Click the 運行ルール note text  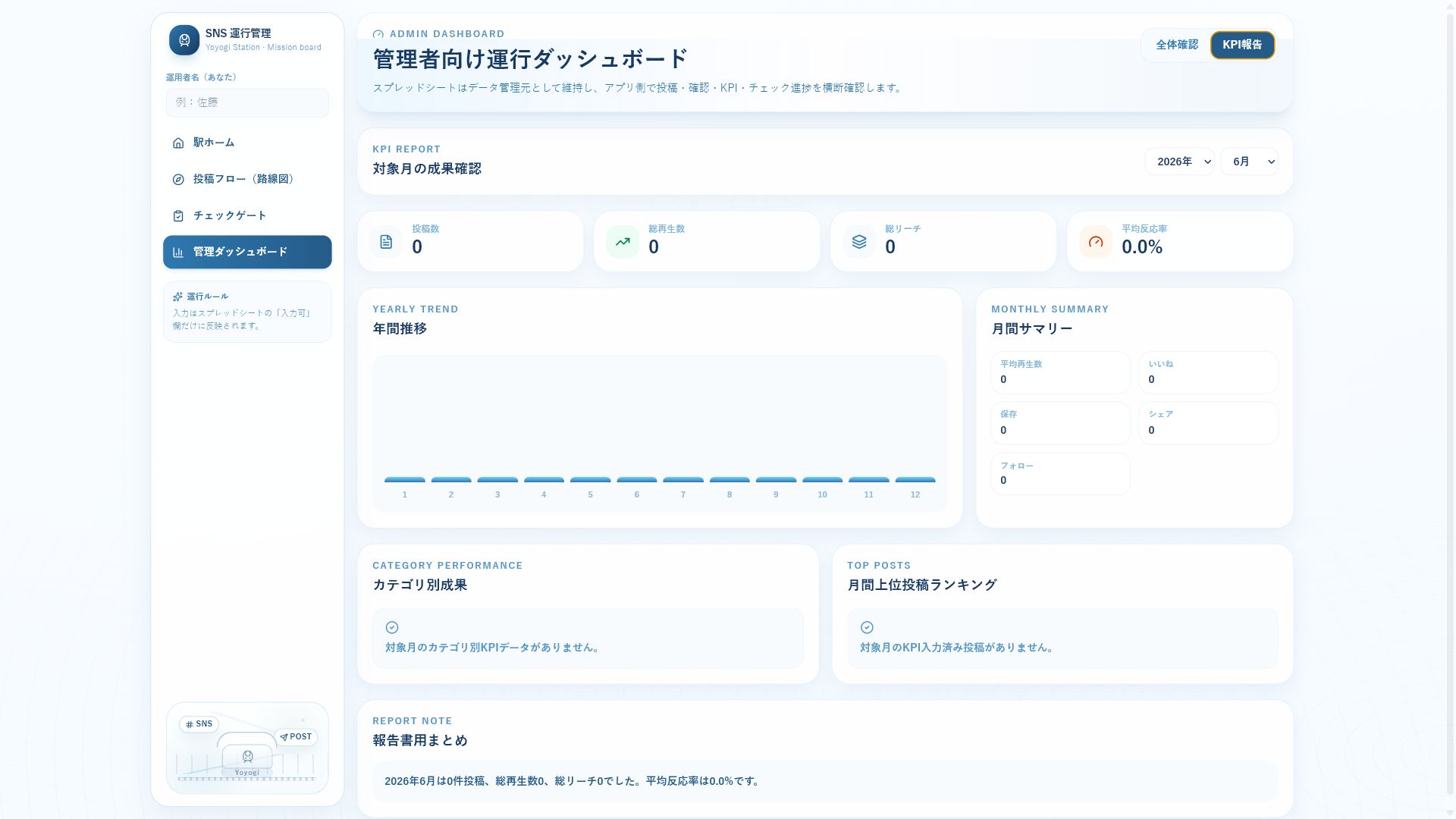coord(242,319)
